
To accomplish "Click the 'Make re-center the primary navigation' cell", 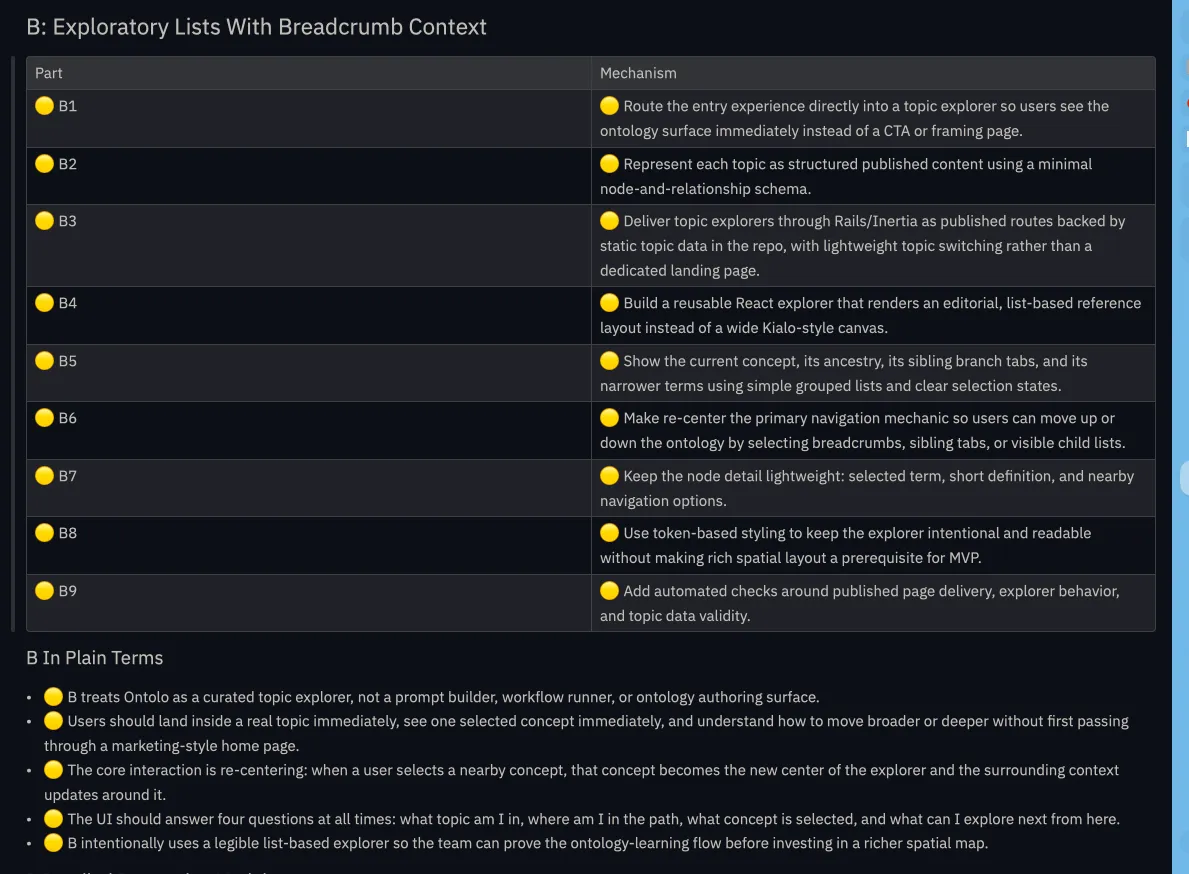I will pos(868,430).
